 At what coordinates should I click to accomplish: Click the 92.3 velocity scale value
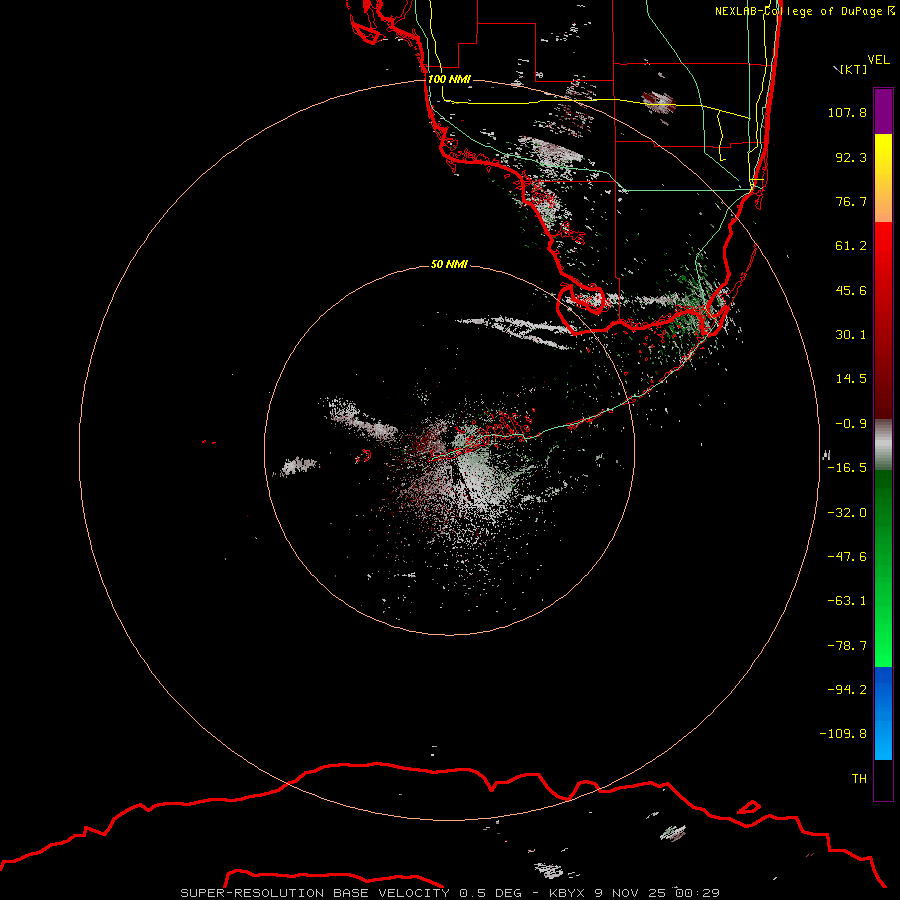pos(851,157)
